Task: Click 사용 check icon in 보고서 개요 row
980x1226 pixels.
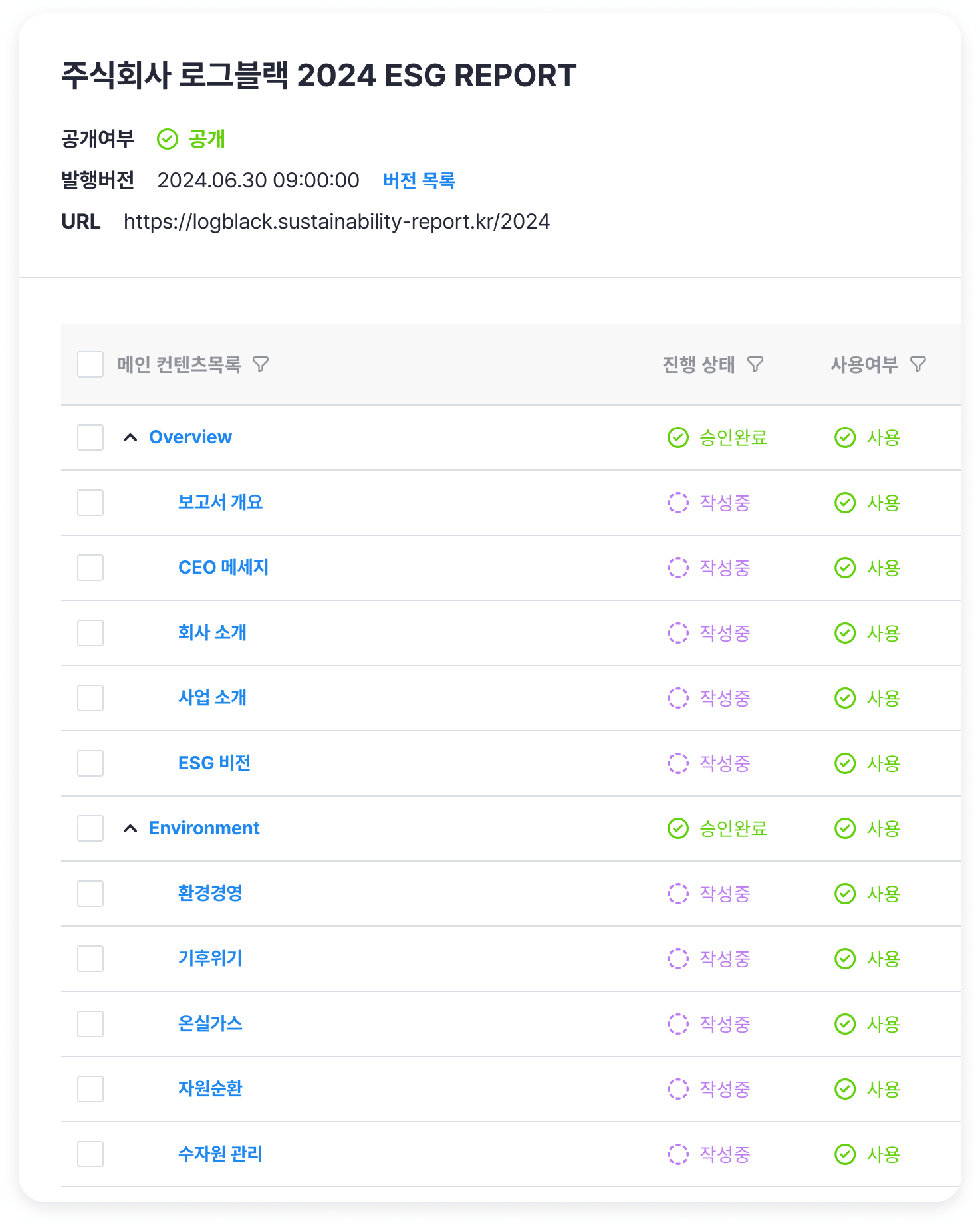Action: pyautogui.click(x=845, y=503)
